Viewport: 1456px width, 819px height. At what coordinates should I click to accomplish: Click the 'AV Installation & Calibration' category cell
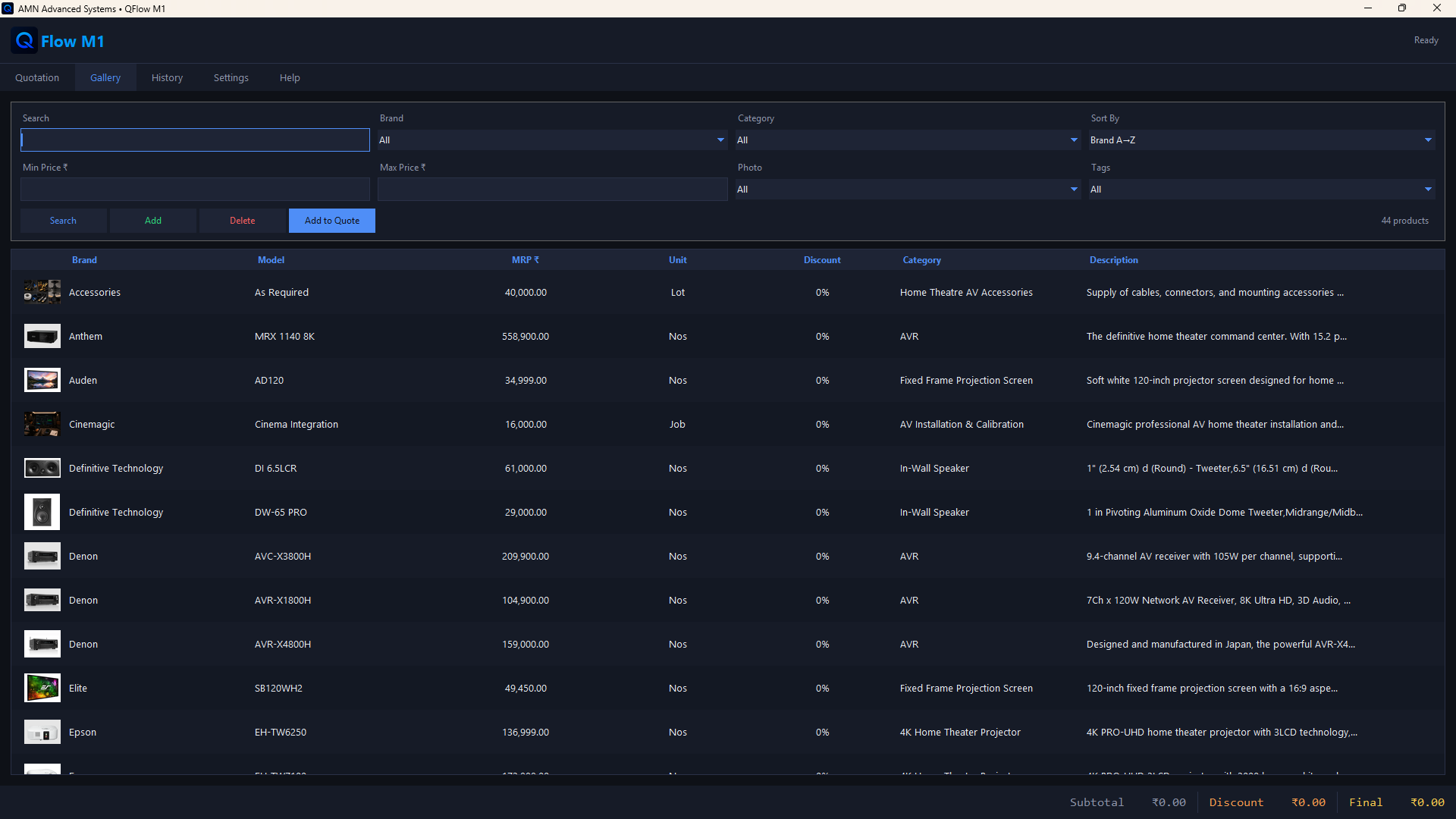tap(962, 424)
